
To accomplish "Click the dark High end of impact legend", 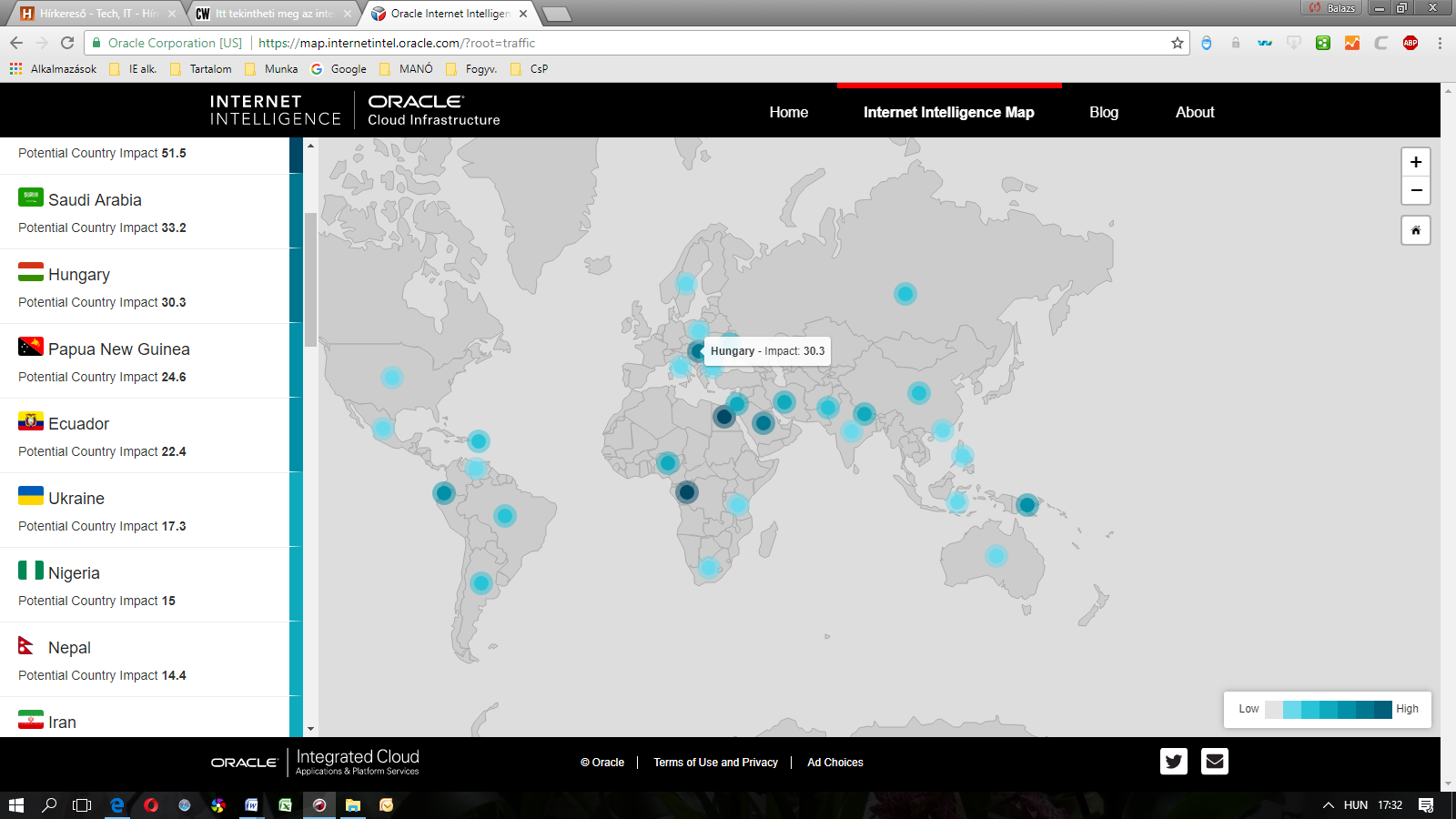I will [x=1383, y=710].
